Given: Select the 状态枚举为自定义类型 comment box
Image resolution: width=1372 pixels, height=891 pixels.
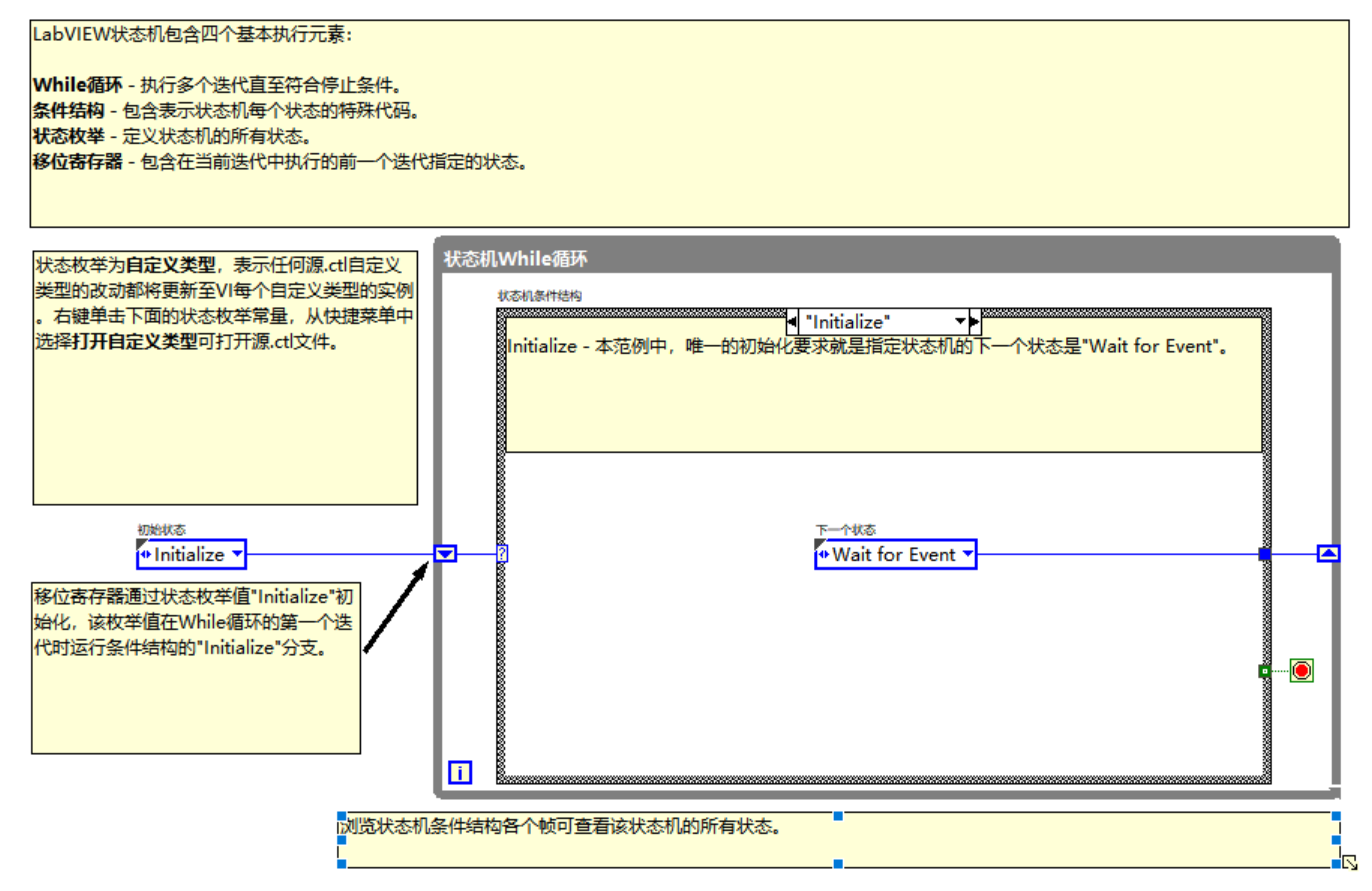Looking at the screenshot, I should 225,378.
